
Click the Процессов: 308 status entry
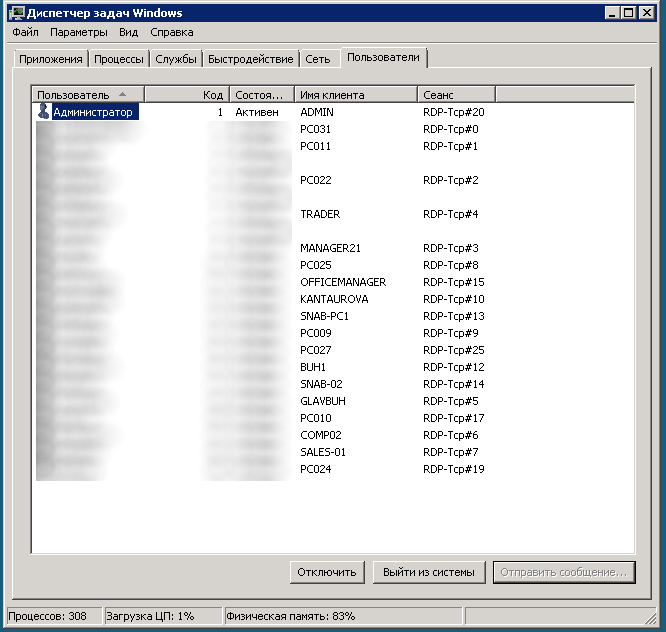point(54,616)
